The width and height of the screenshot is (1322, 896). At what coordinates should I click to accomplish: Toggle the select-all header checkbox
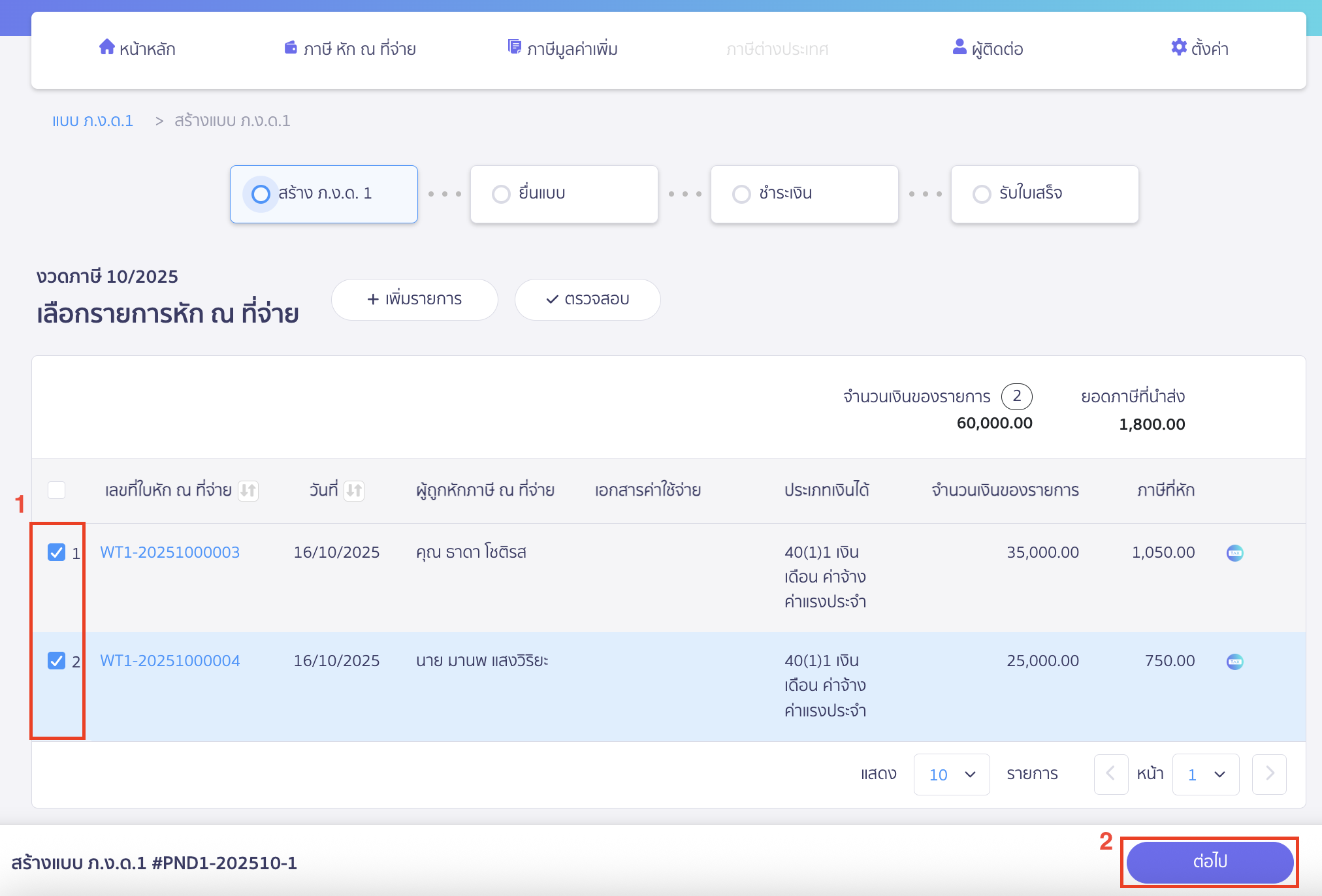[57, 490]
